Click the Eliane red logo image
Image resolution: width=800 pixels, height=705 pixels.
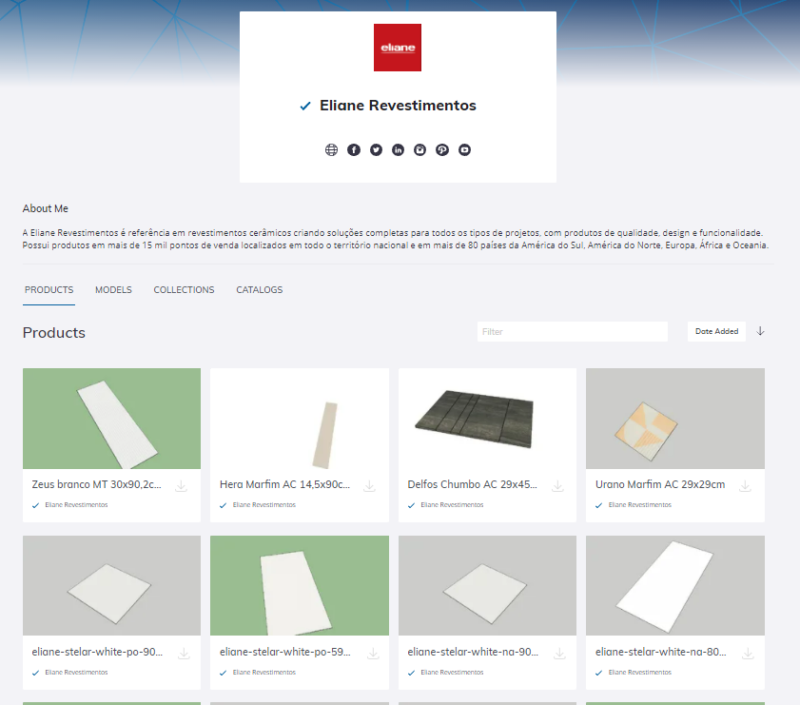tap(398, 48)
